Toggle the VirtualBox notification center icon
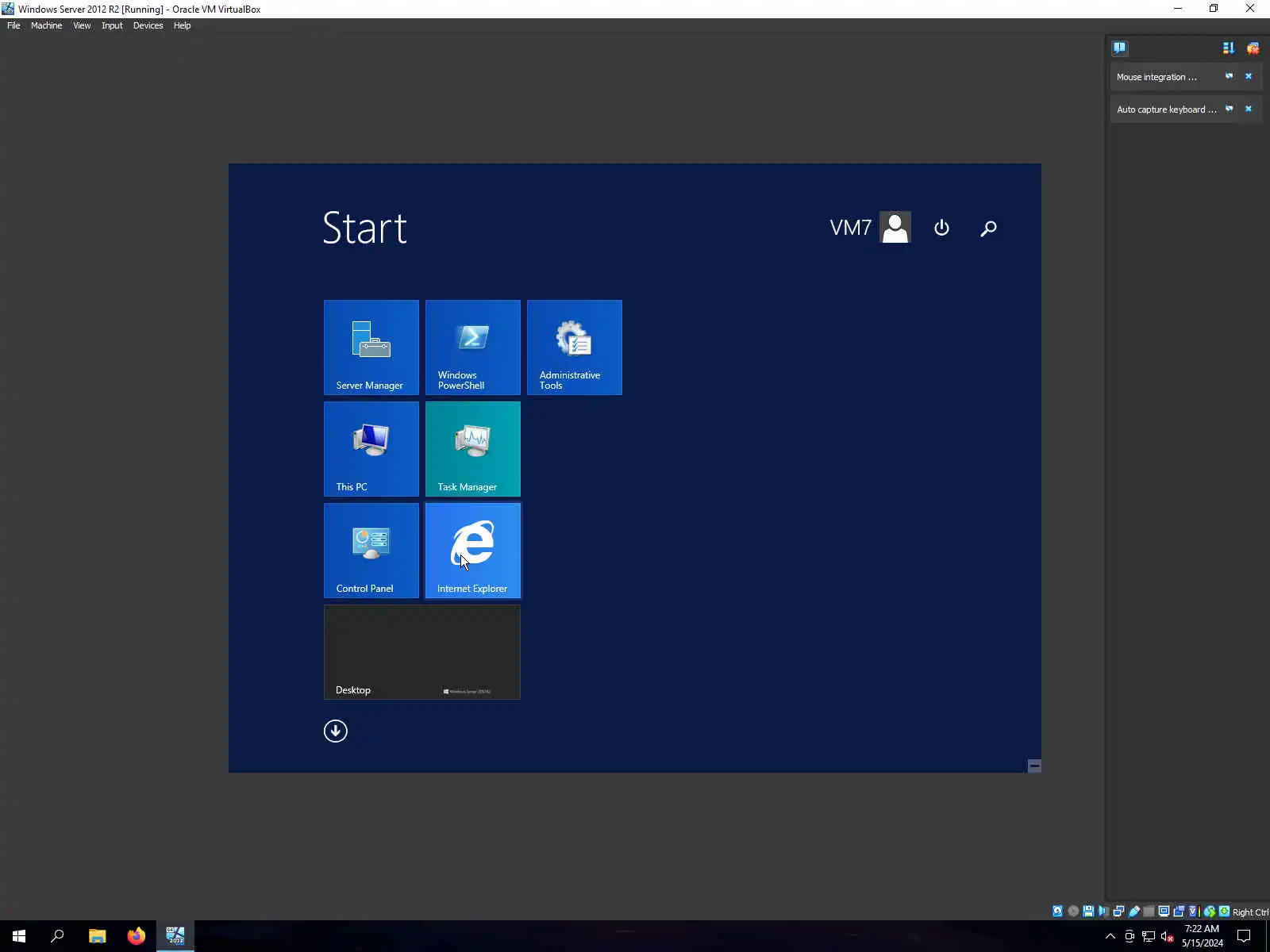Image resolution: width=1270 pixels, height=952 pixels. (1119, 48)
